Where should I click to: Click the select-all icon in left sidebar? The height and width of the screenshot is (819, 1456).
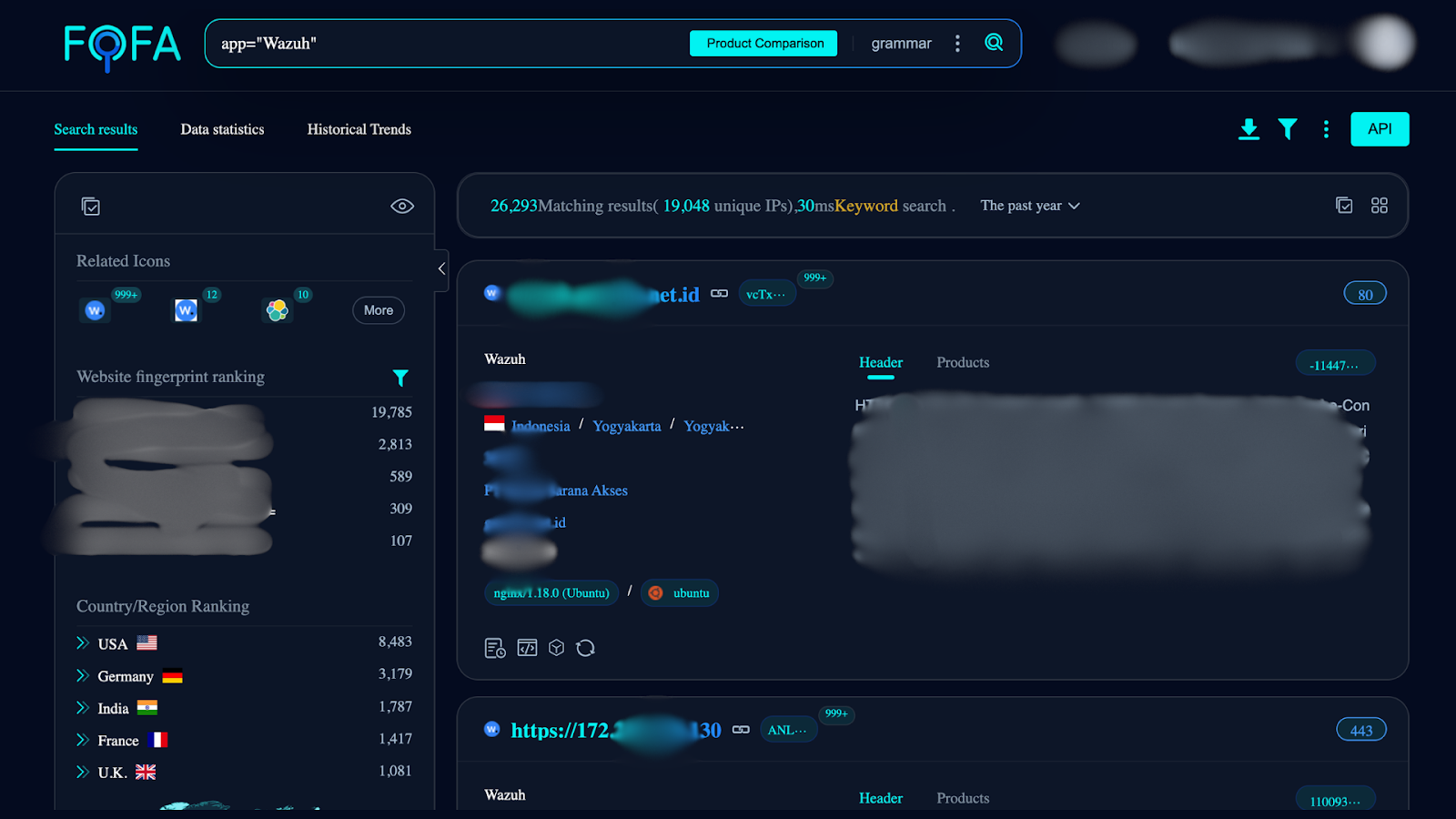91,207
